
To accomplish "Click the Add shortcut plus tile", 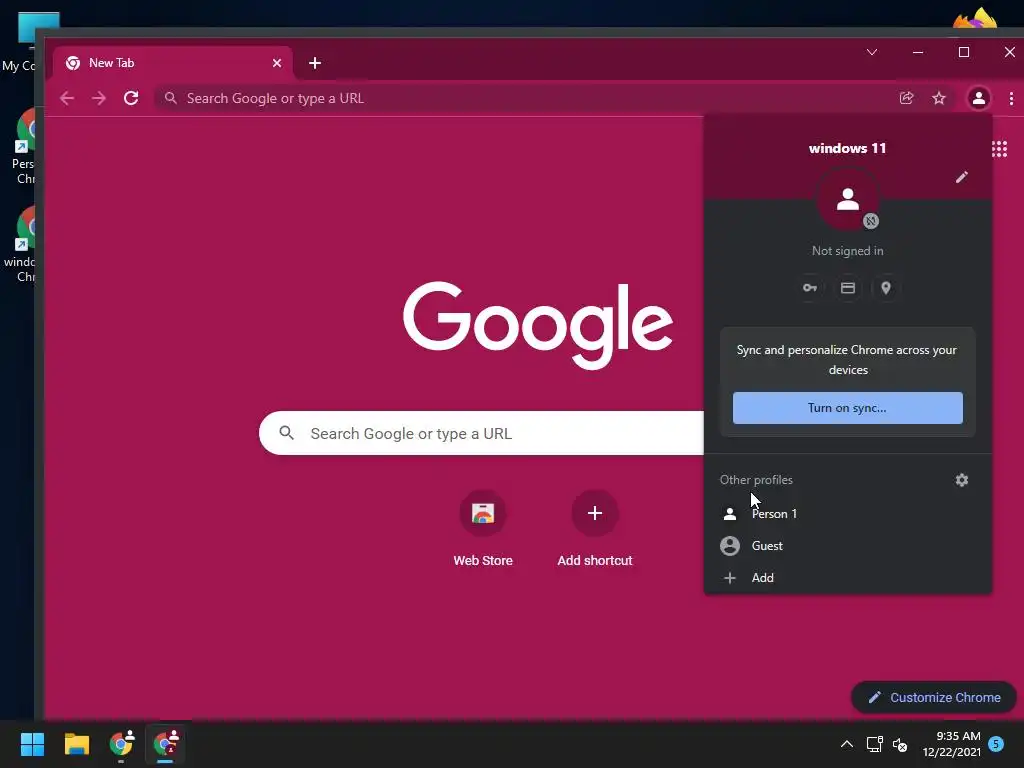I will 594,513.
